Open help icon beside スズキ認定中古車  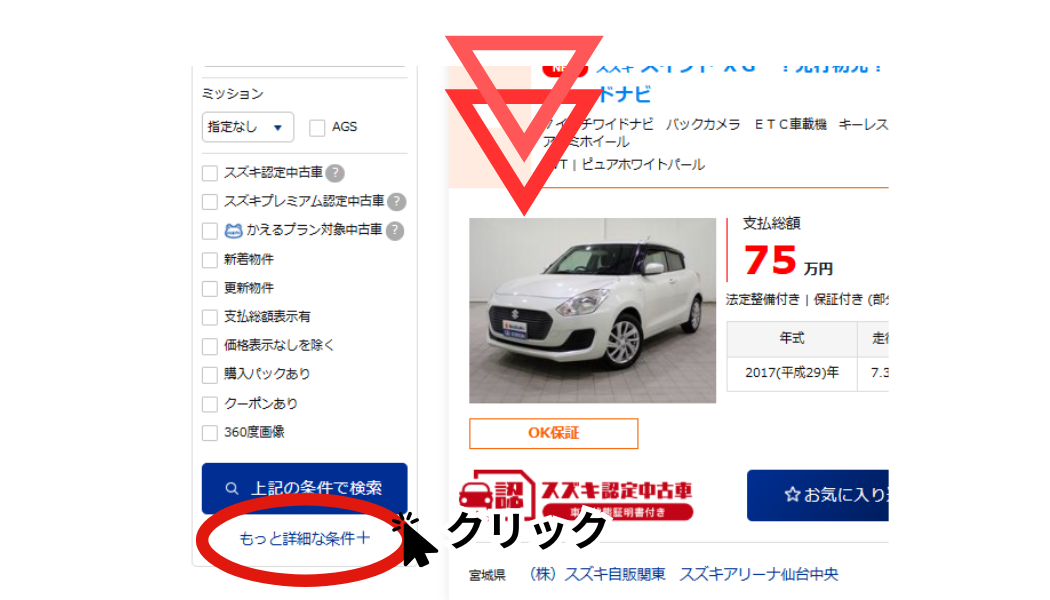click(x=336, y=173)
